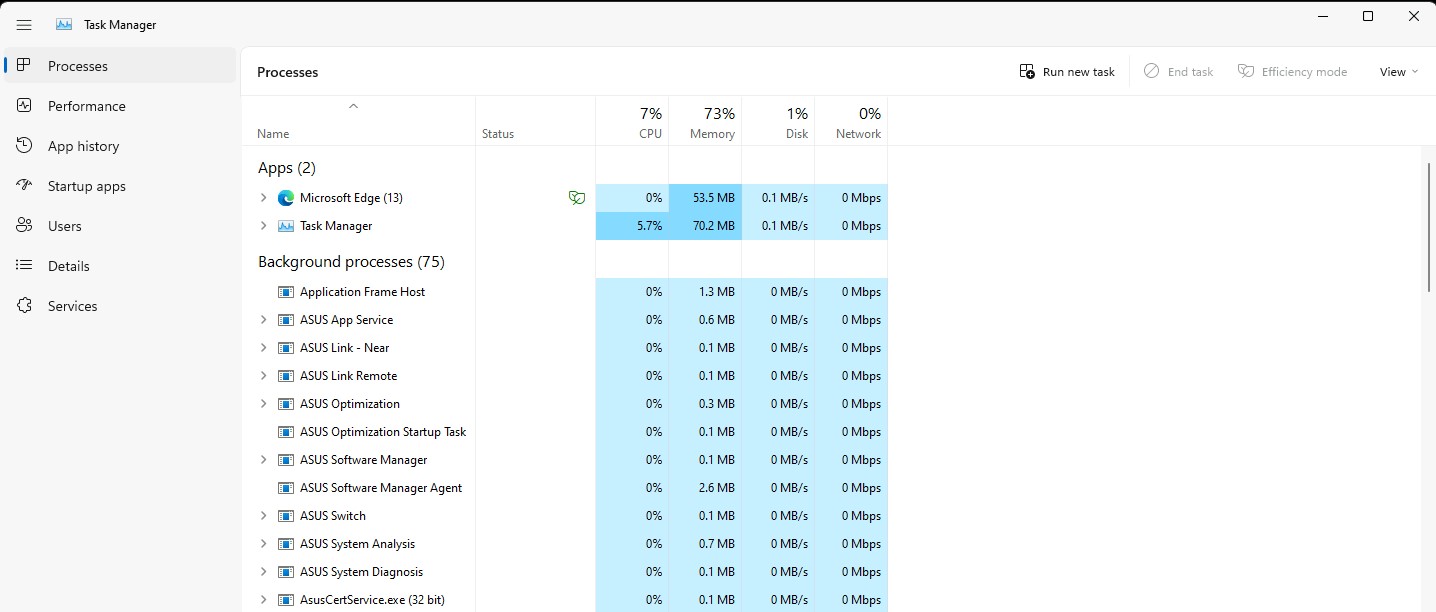Switch to the Details page
Image resolution: width=1436 pixels, height=612 pixels.
120,266
